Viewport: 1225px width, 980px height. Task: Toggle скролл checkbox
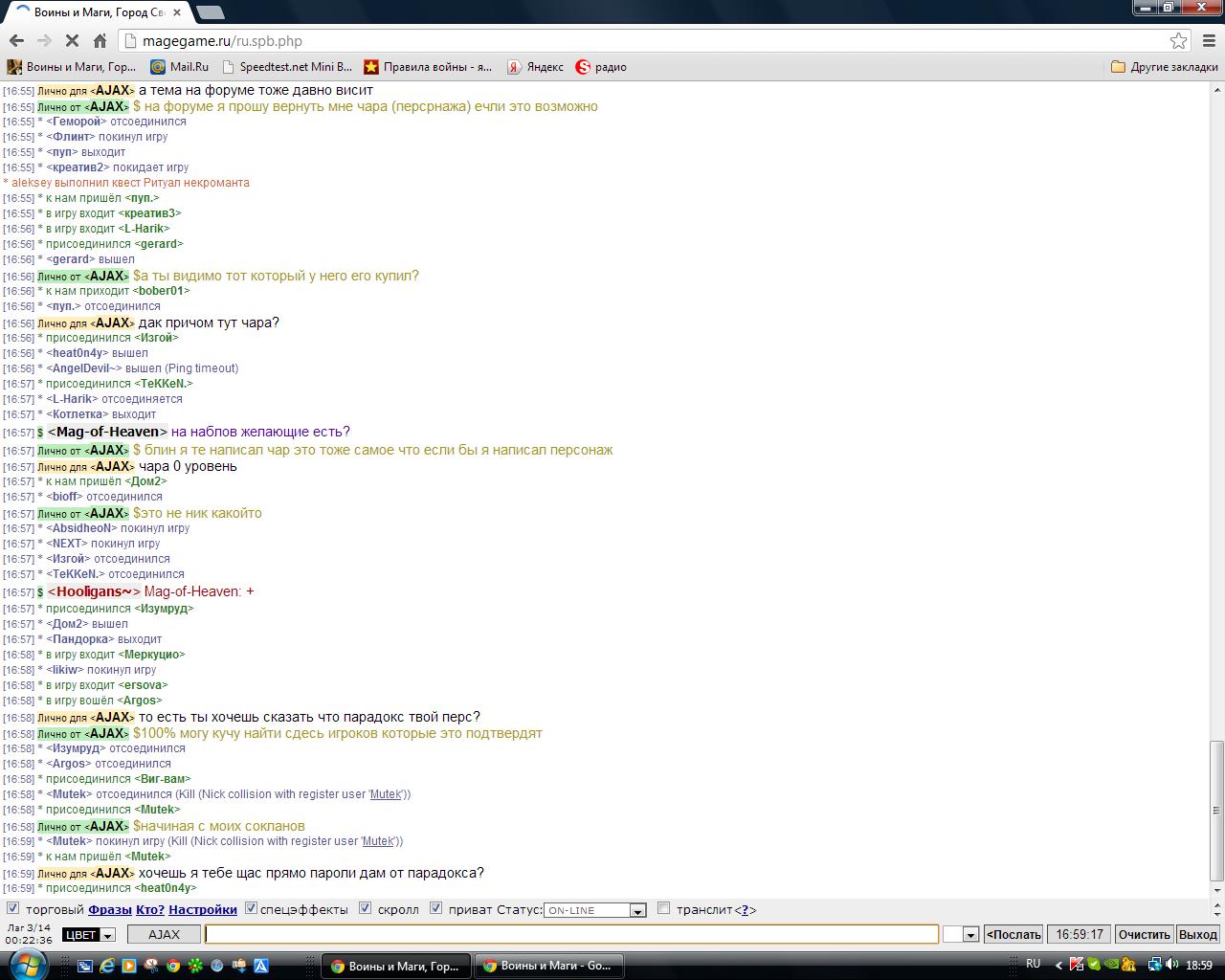click(x=365, y=908)
